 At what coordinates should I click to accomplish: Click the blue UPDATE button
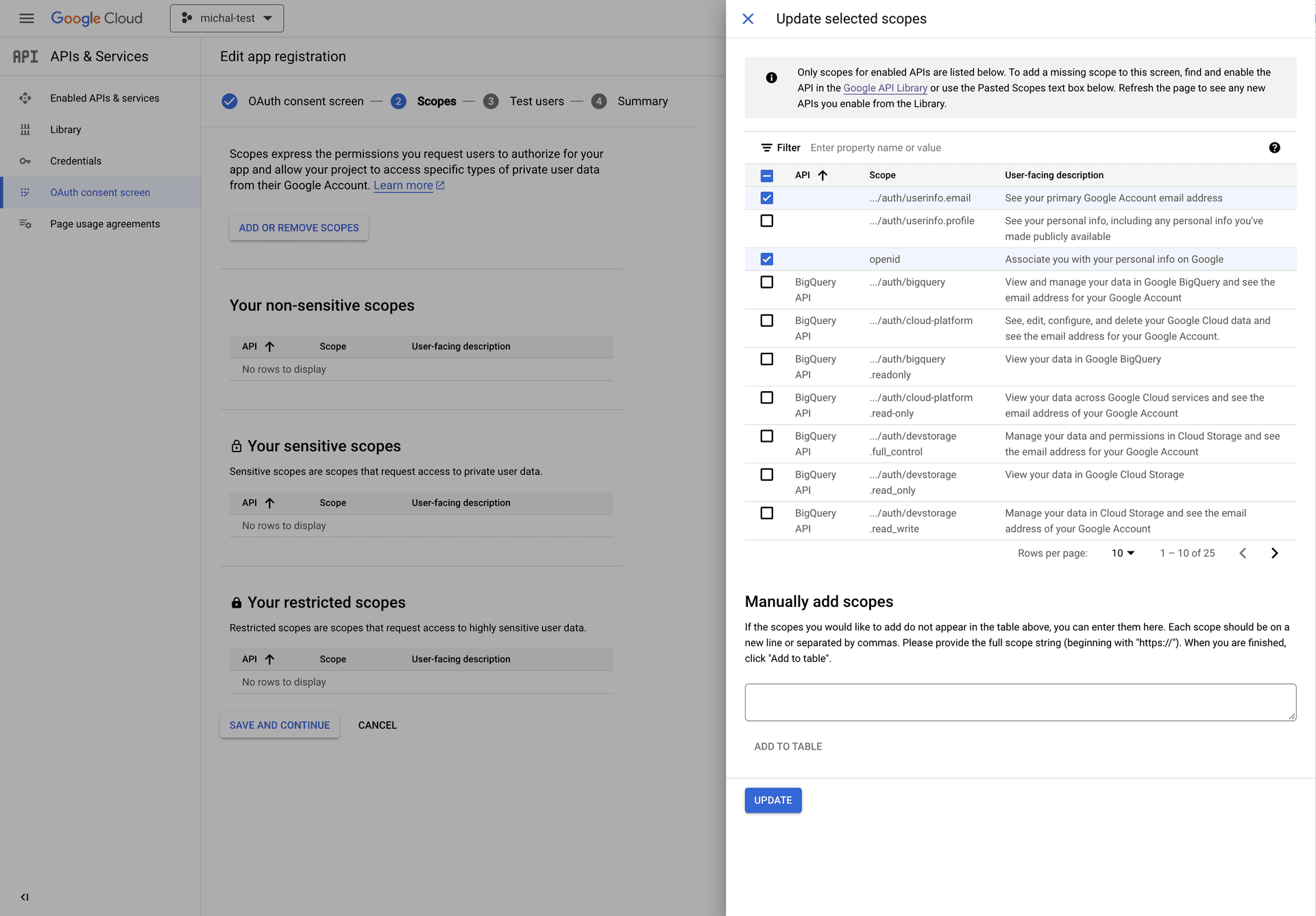[772, 800]
